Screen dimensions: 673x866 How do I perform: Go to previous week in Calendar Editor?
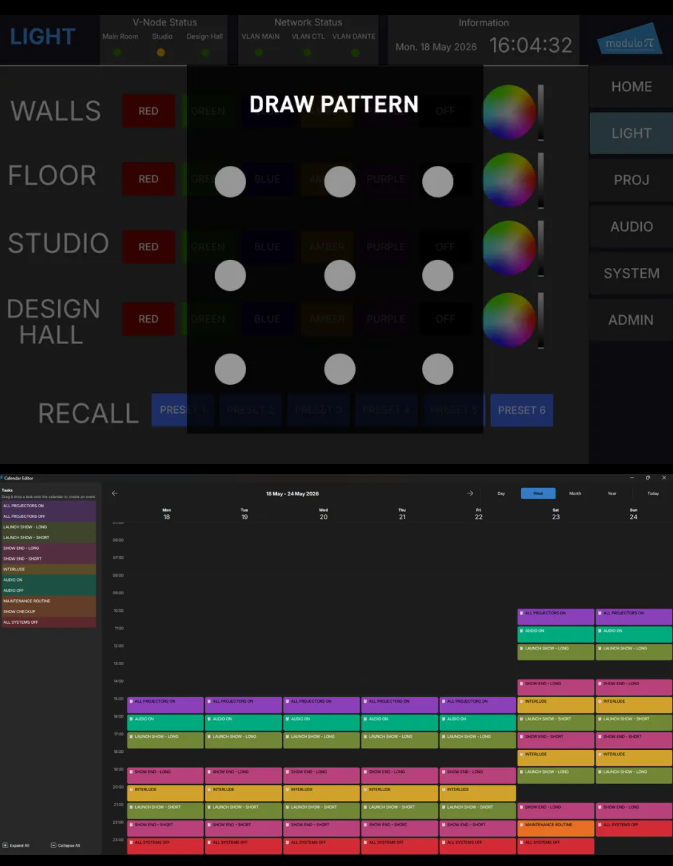point(114,493)
